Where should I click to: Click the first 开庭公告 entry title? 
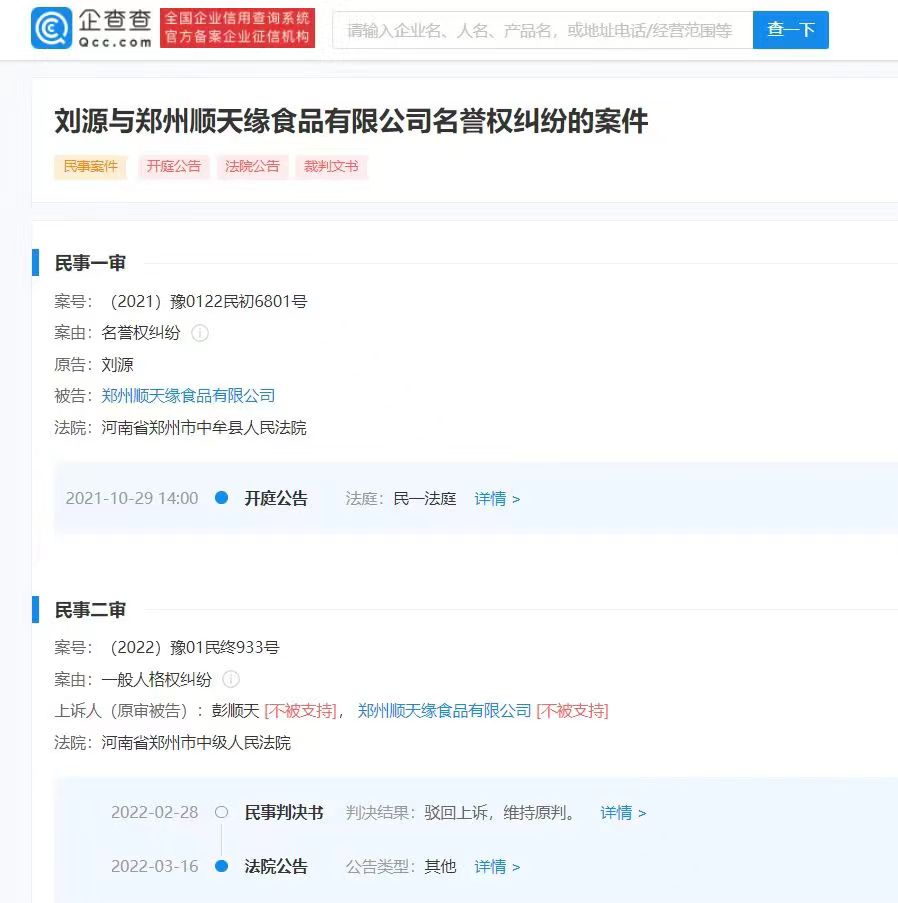pyautogui.click(x=276, y=498)
